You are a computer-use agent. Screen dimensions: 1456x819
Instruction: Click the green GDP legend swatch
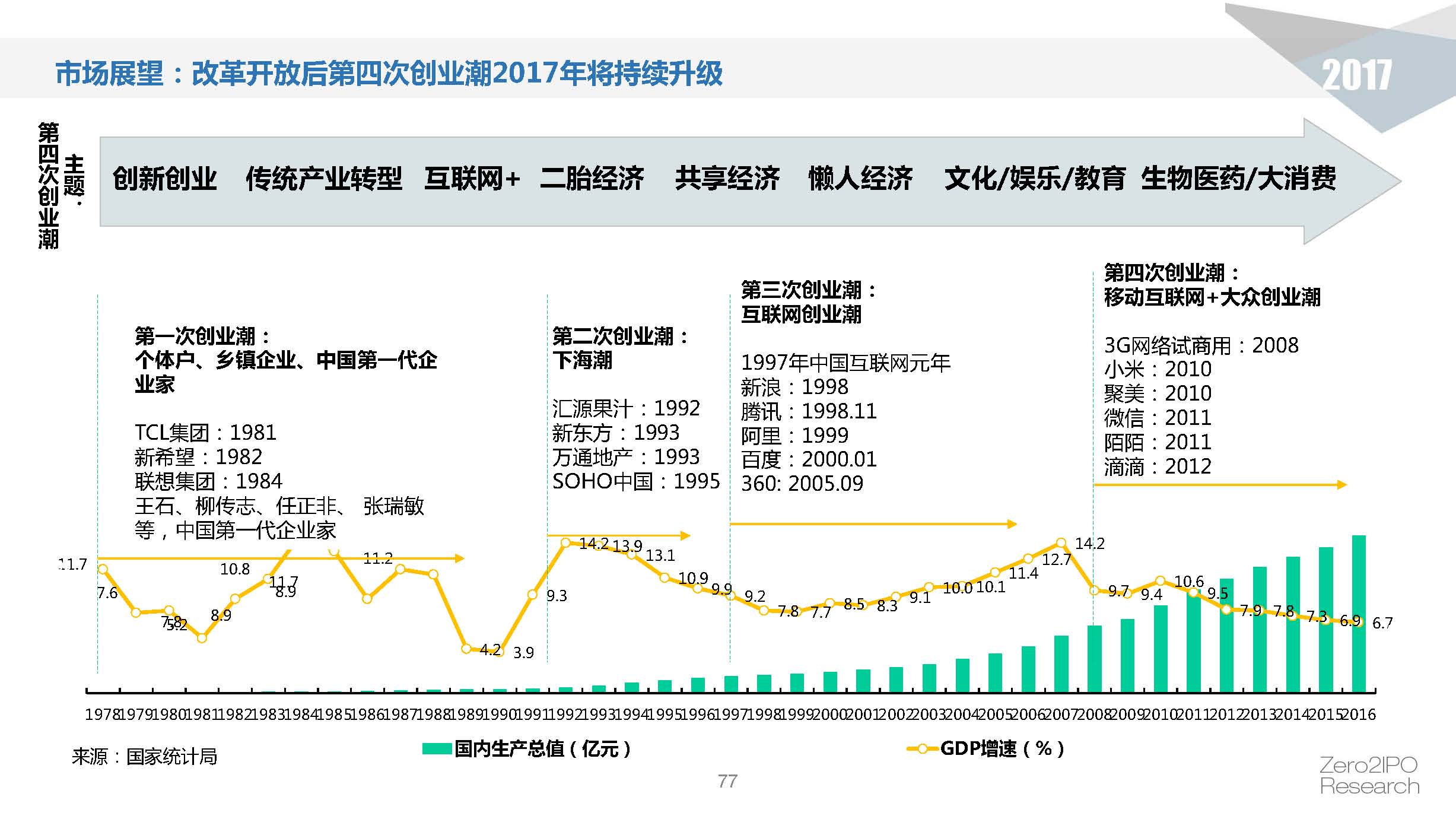(436, 749)
